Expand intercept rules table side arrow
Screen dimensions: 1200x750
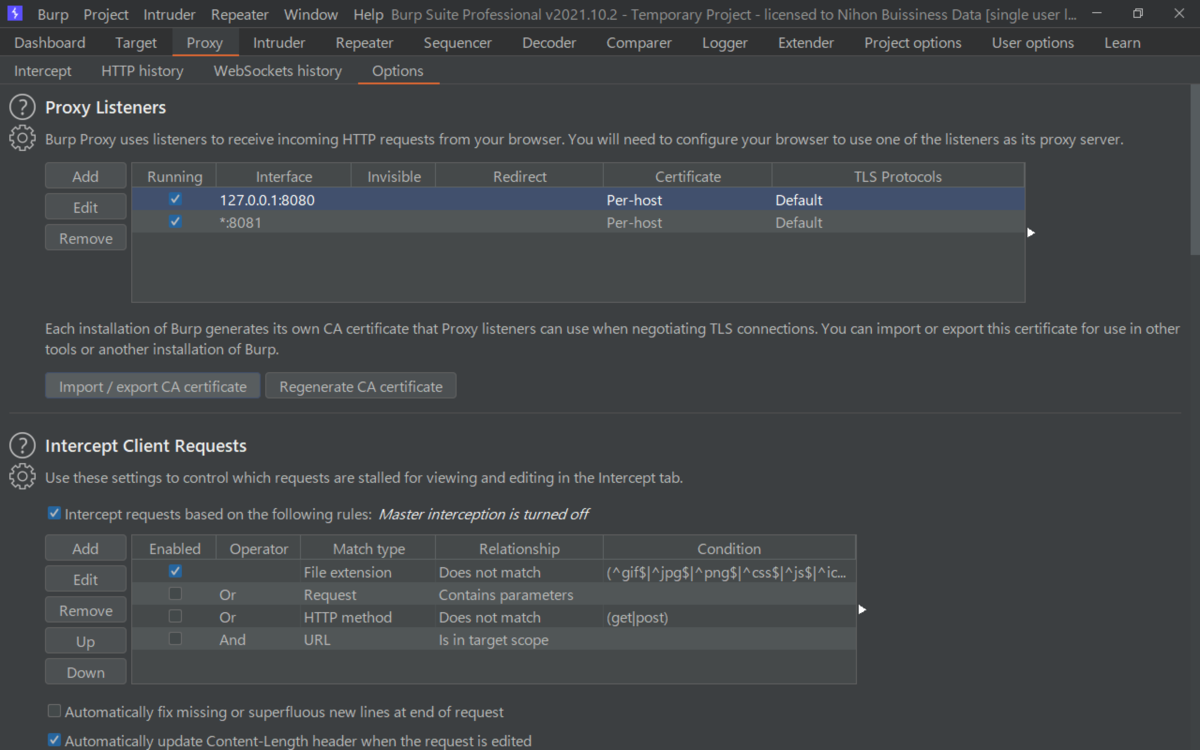coord(863,608)
